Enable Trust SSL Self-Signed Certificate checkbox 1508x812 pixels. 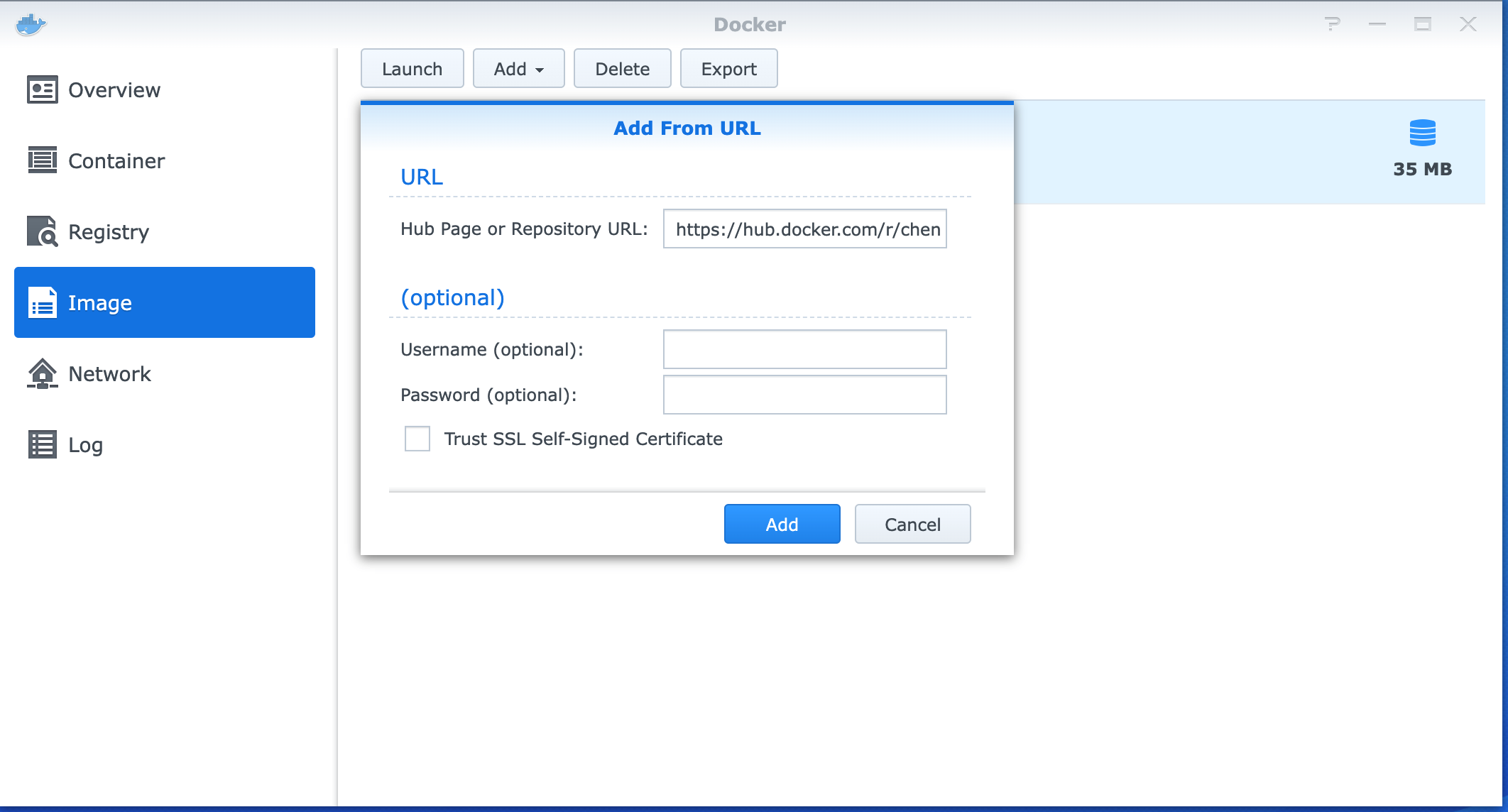[x=417, y=439]
